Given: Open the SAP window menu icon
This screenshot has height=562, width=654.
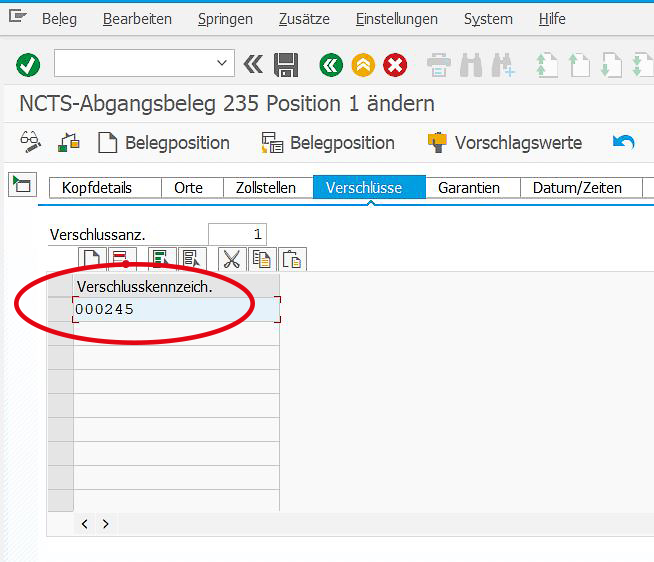Looking at the screenshot, I should click(x=17, y=18).
